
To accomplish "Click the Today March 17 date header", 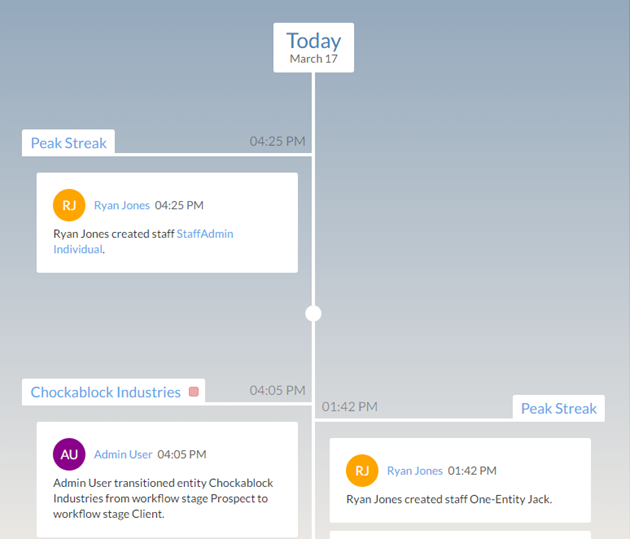I will coord(313,47).
